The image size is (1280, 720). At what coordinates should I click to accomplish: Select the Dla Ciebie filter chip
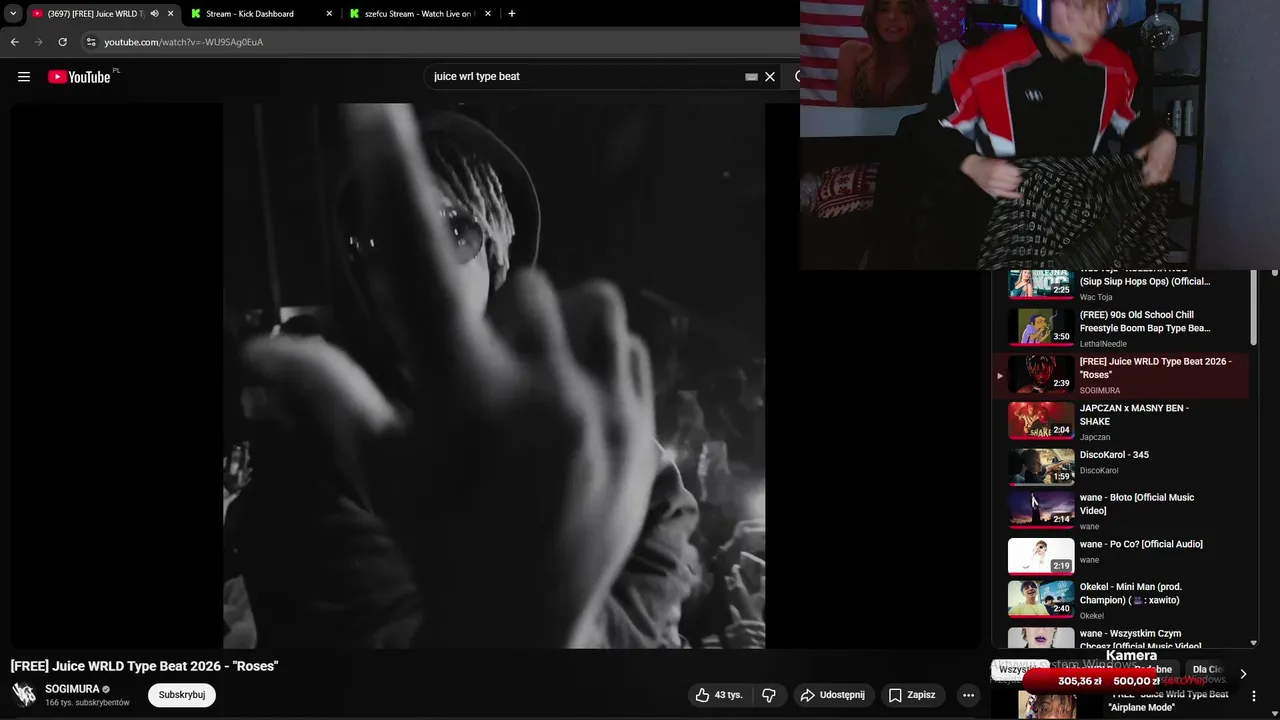point(1208,670)
